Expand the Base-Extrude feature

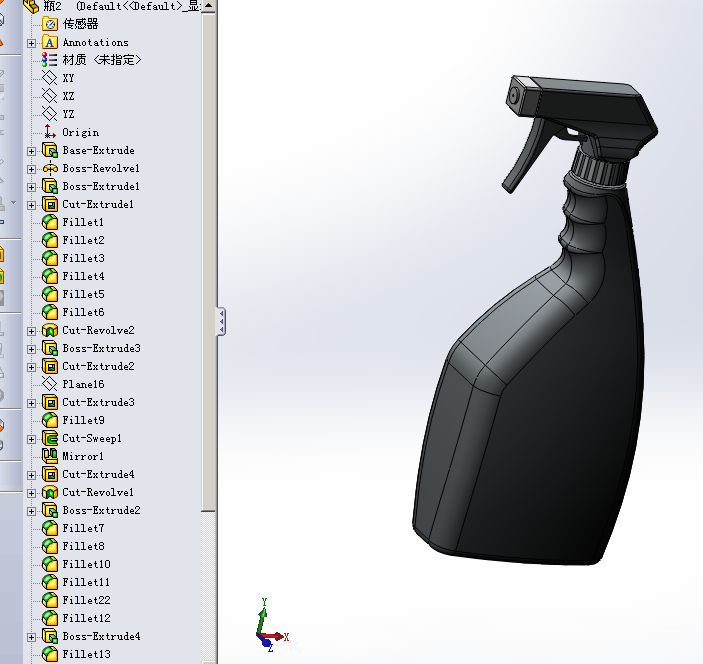coord(31,151)
